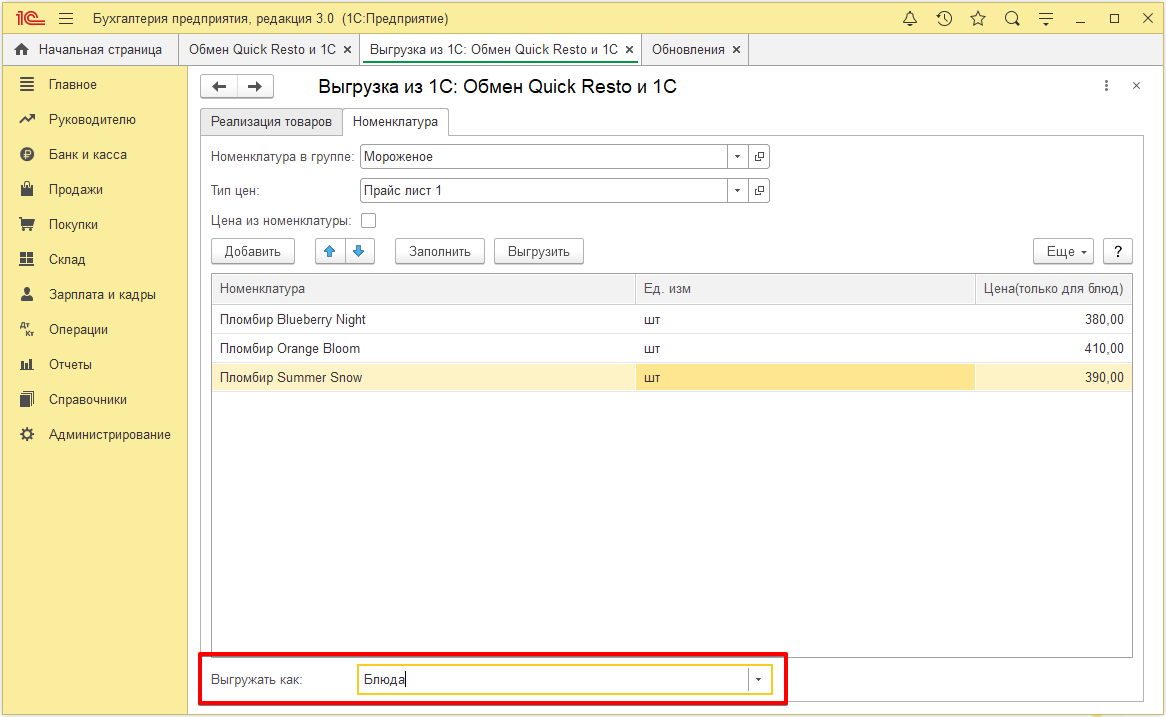1166x717 pixels.
Task: Click the 1C logo icon
Action: [30, 19]
